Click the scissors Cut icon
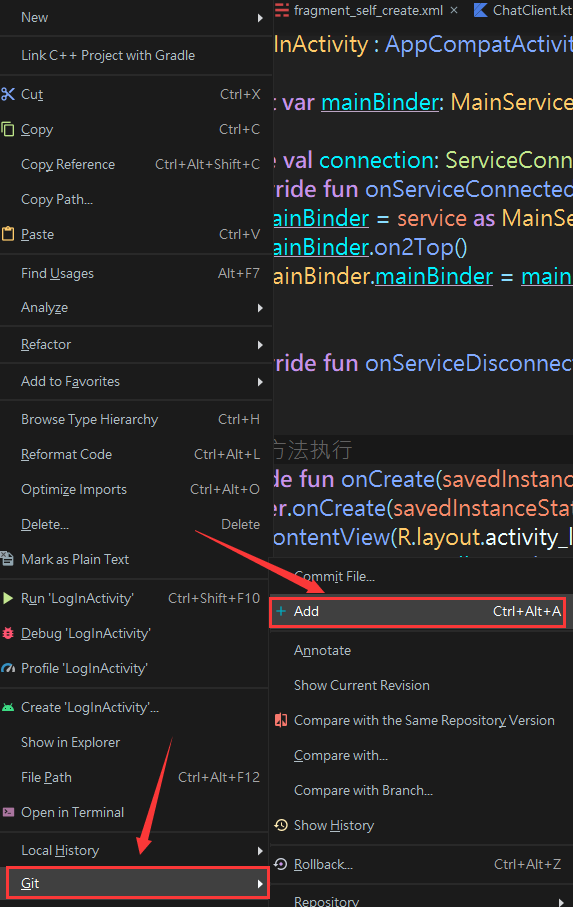 click(x=8, y=94)
